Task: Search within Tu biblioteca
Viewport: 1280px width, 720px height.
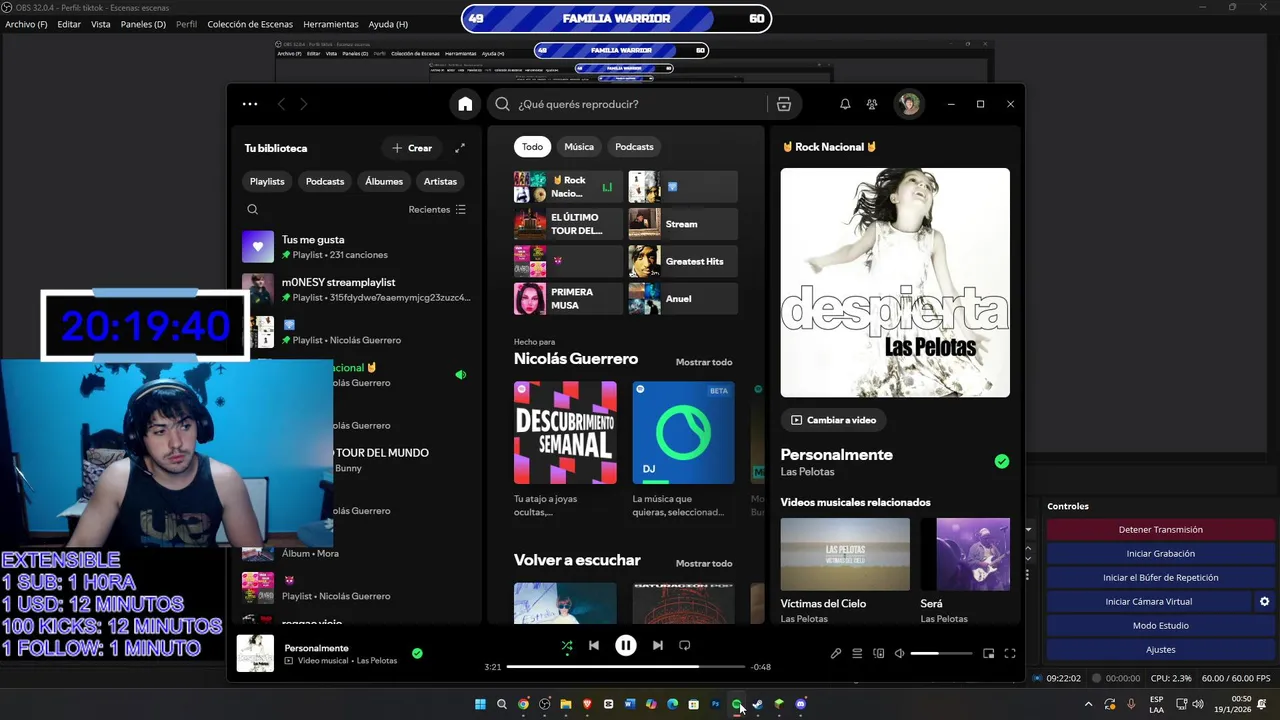Action: point(253,209)
